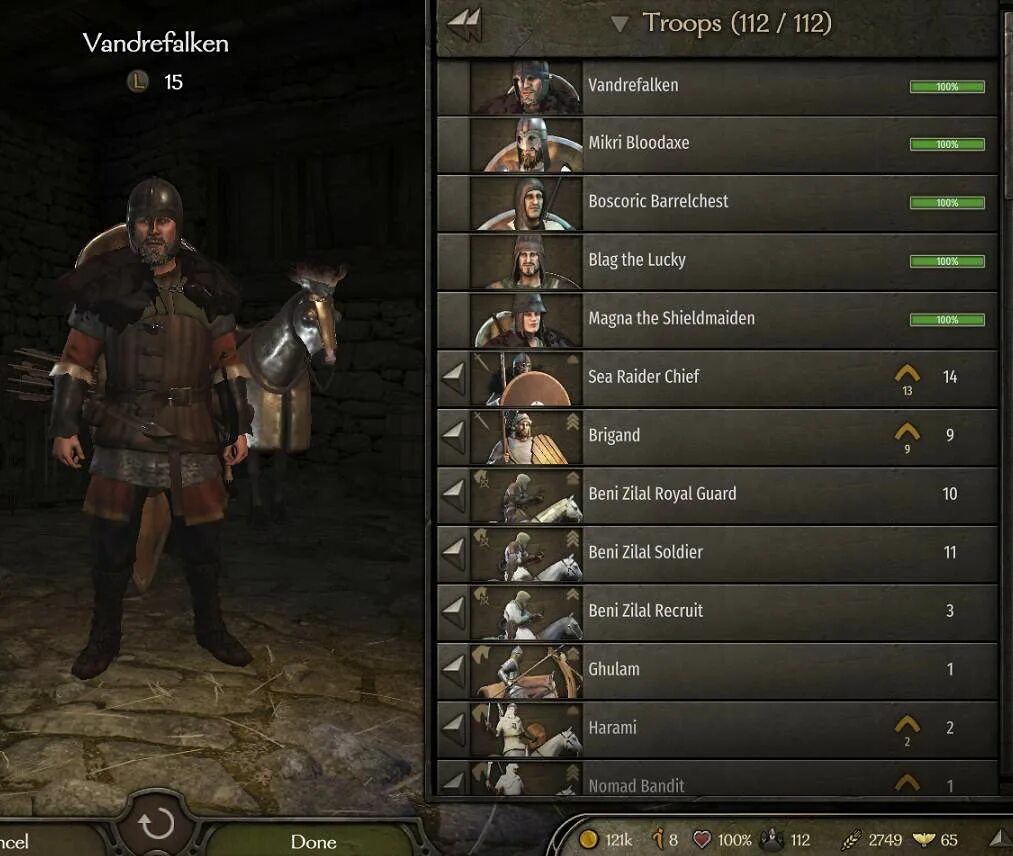
Task: Collapse the Troops list triangle
Action: tap(619, 25)
